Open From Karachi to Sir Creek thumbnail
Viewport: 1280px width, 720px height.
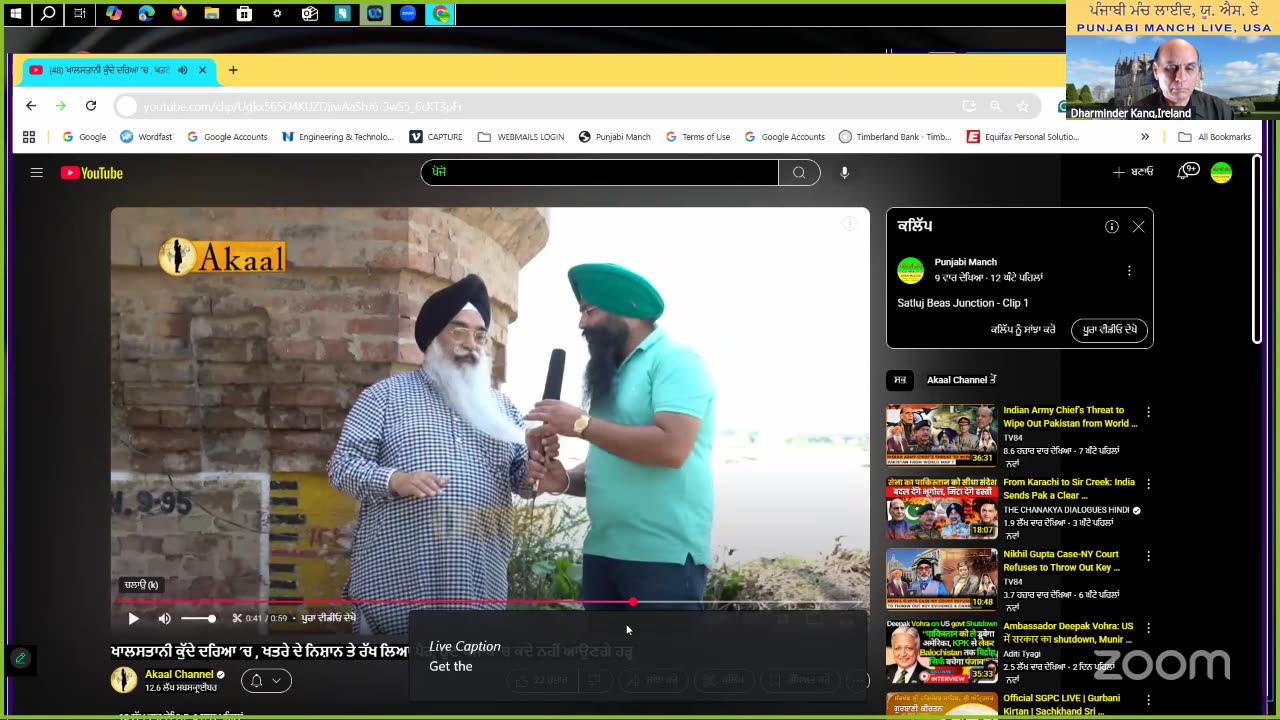tap(941, 507)
